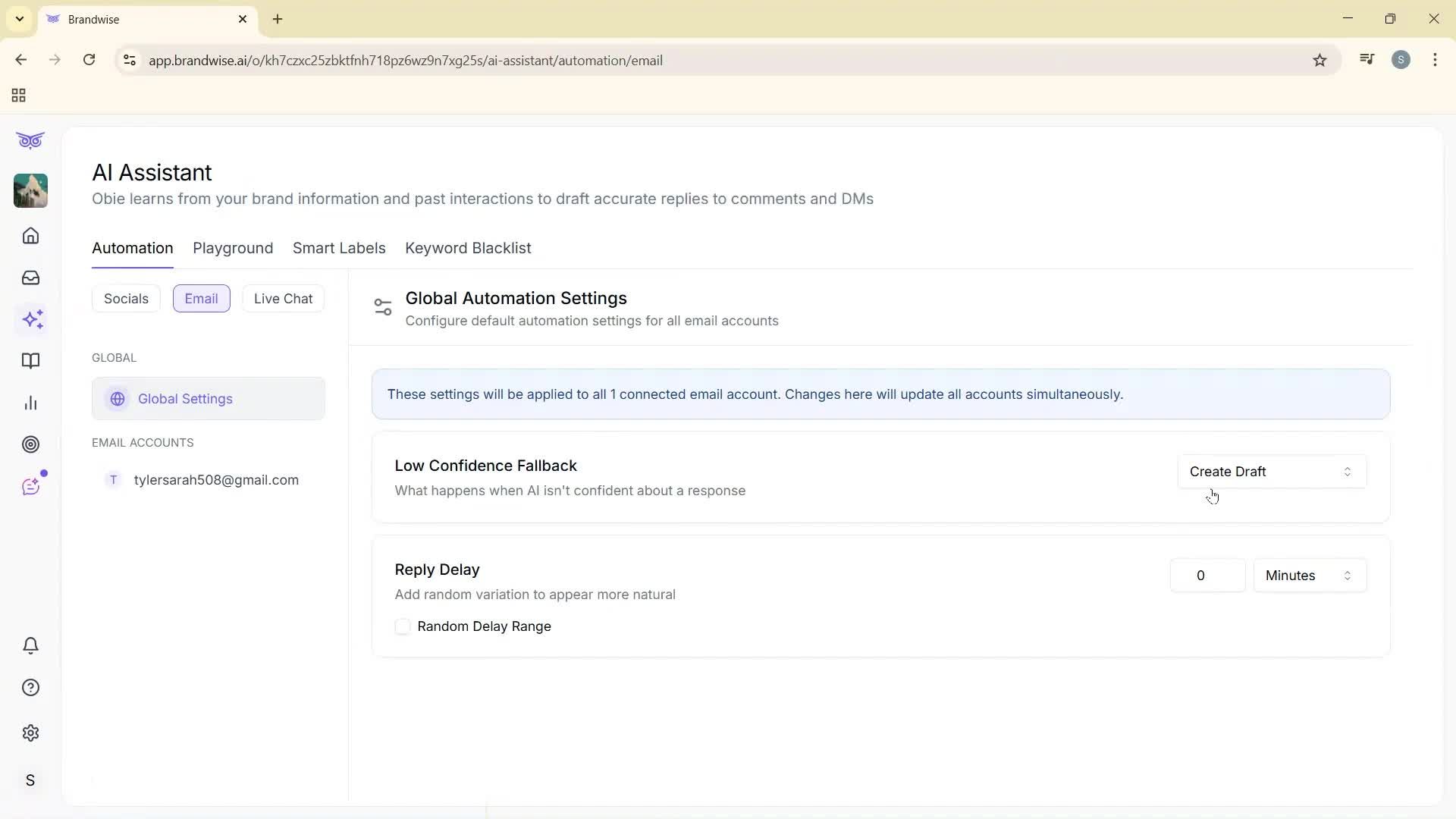Select the AI Assistant sparkles icon
1456x819 pixels.
pos(33,319)
